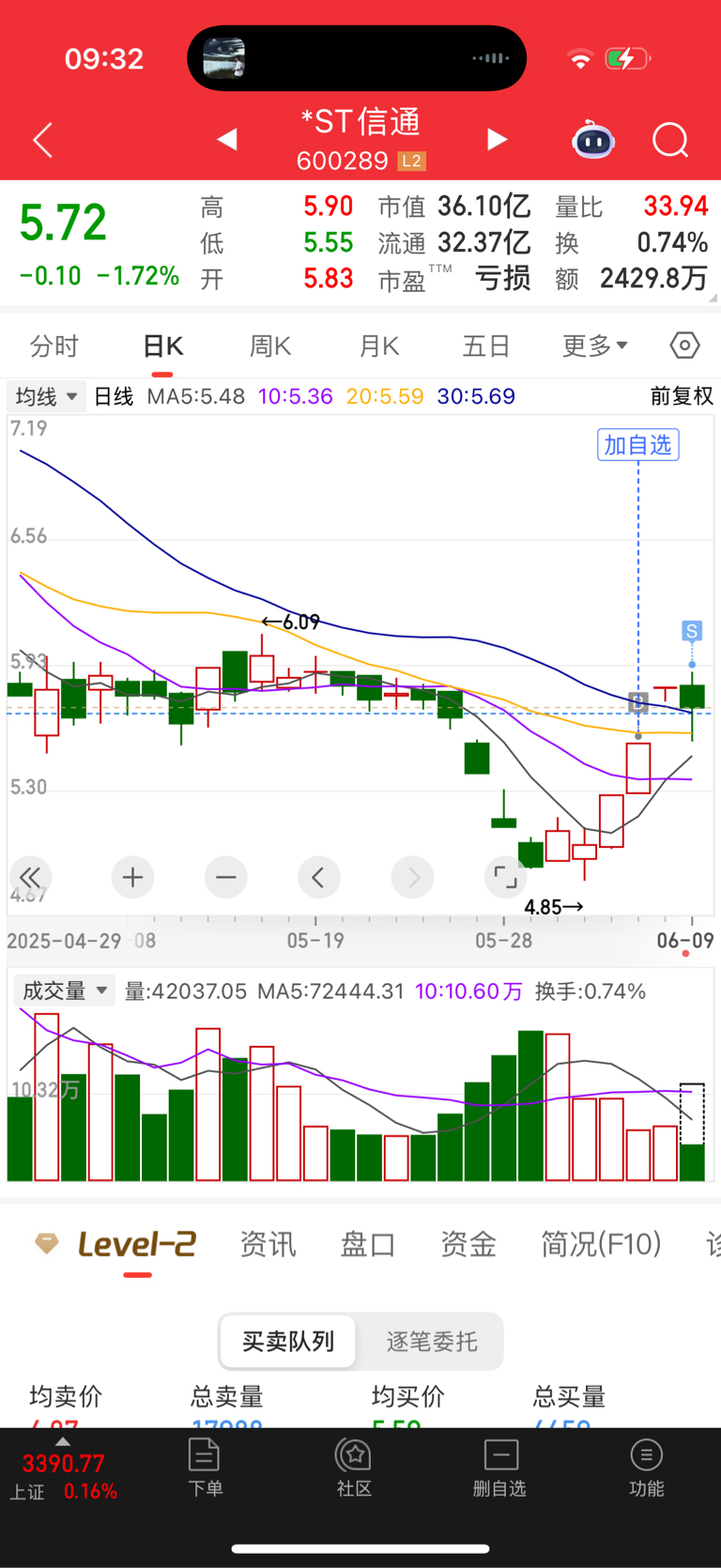Open the 简况(F10) tab
The width and height of the screenshot is (721, 1568).
[x=601, y=1244]
